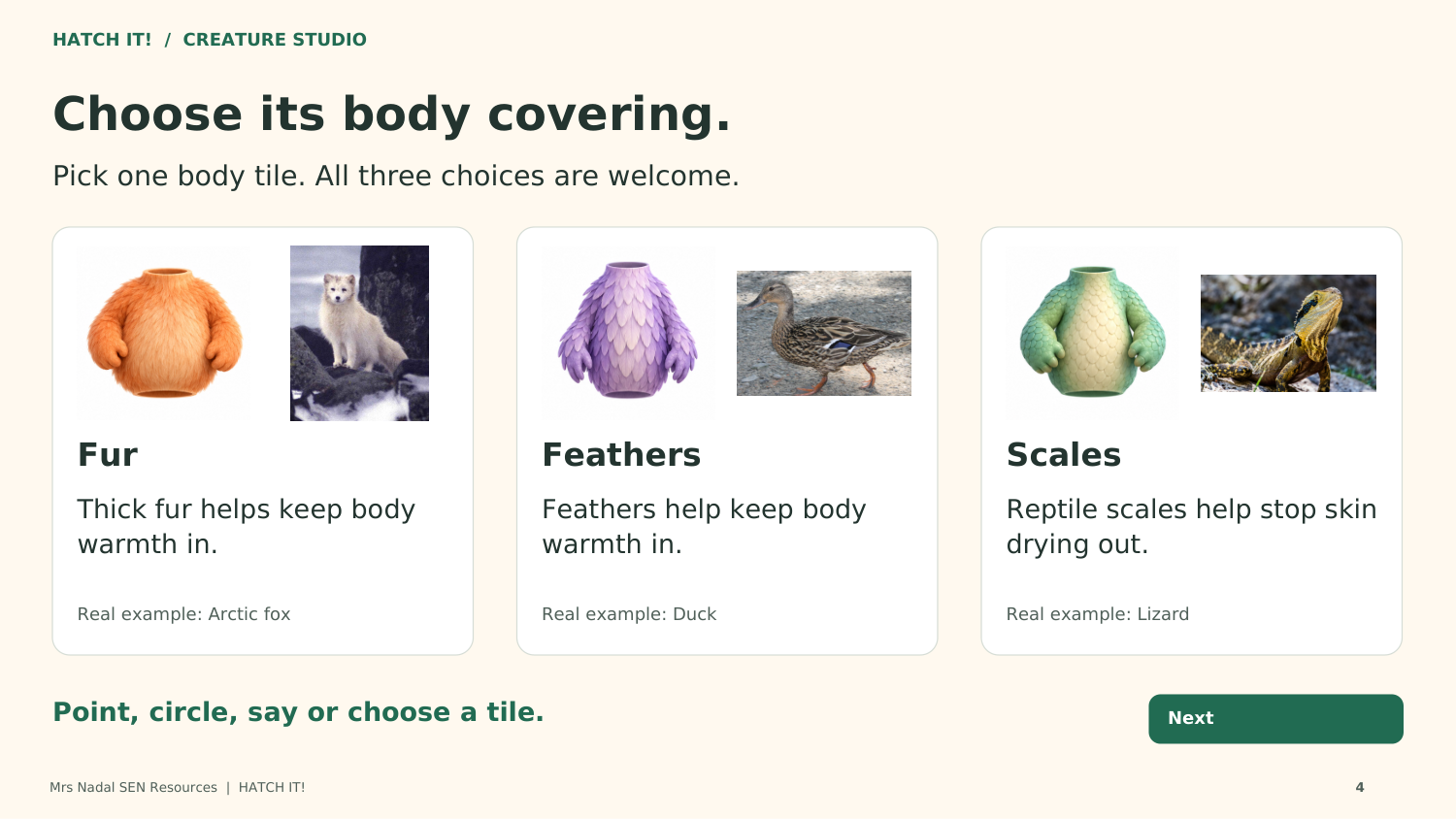Screen dimensions: 1456x819
Task: Select the purple feathered body icon
Action: pos(628,330)
